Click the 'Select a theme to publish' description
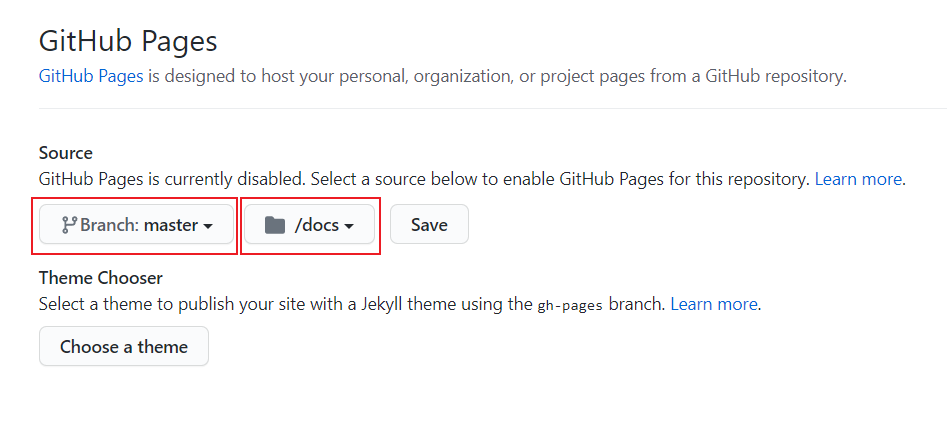947x448 pixels. [x=400, y=304]
